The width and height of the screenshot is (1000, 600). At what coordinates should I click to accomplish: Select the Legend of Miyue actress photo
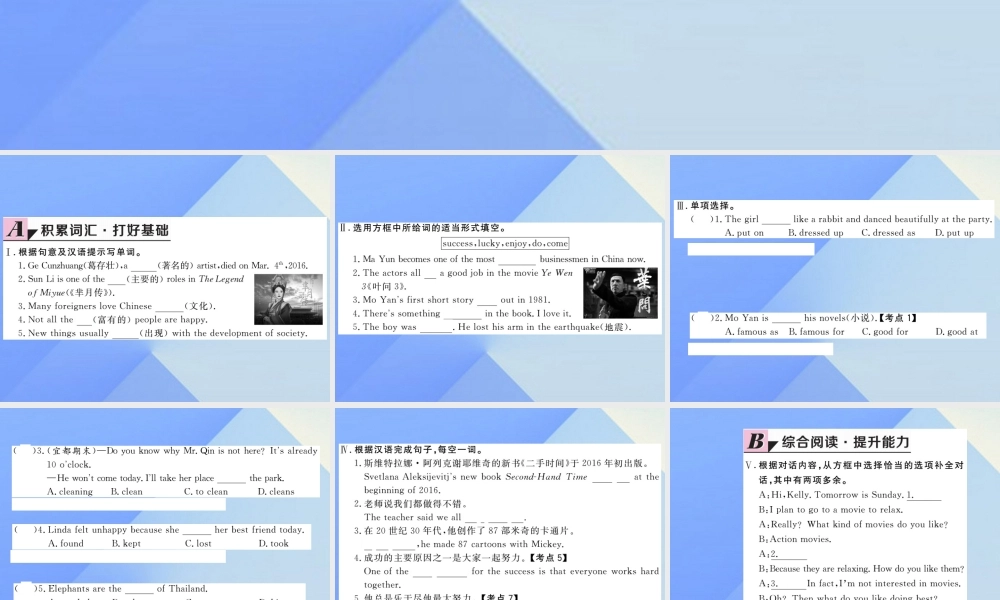point(288,299)
